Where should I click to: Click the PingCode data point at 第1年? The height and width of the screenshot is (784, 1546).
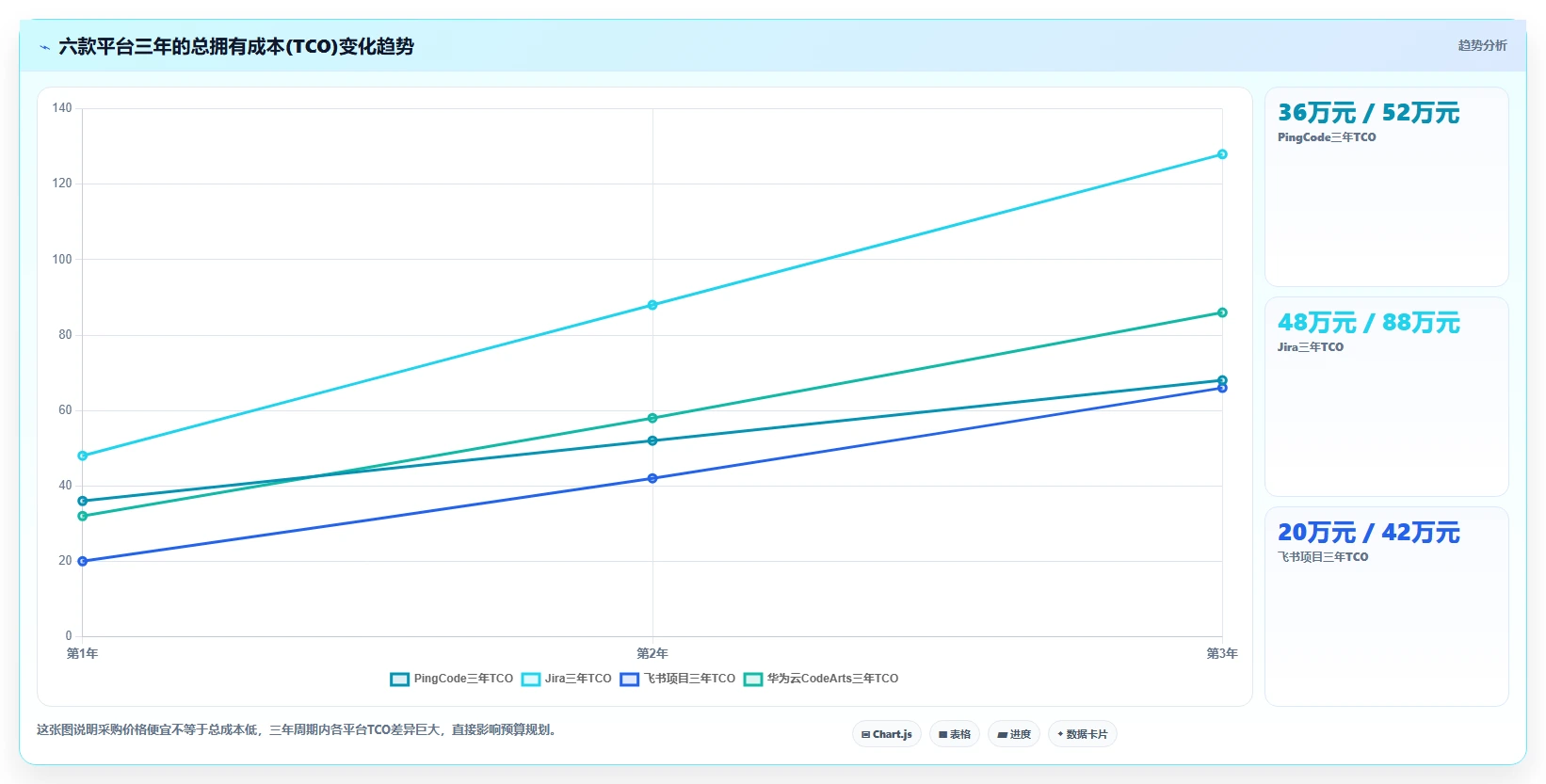(83, 501)
